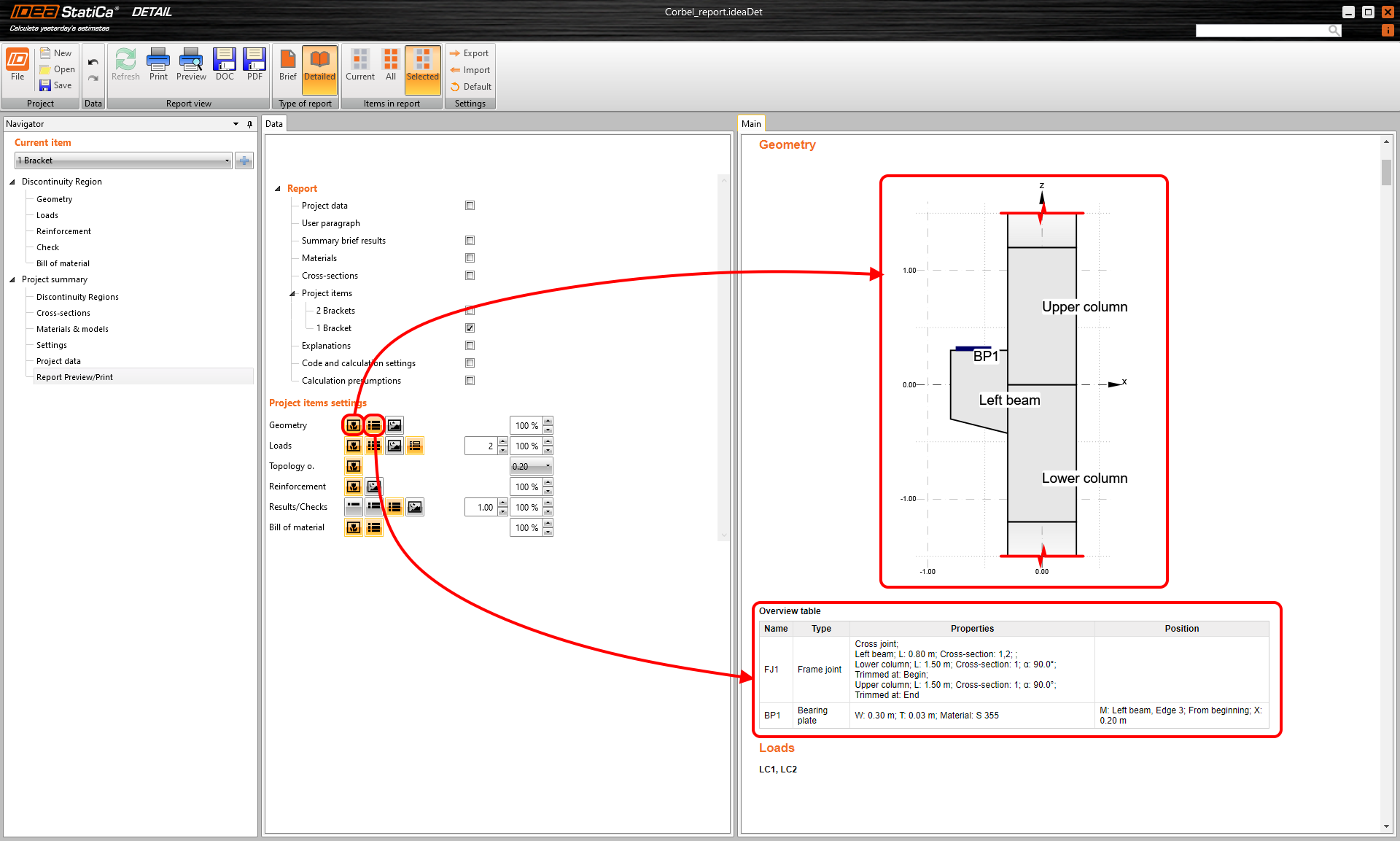Click the PDF export icon
This screenshot has width=1400, height=841.
[254, 64]
